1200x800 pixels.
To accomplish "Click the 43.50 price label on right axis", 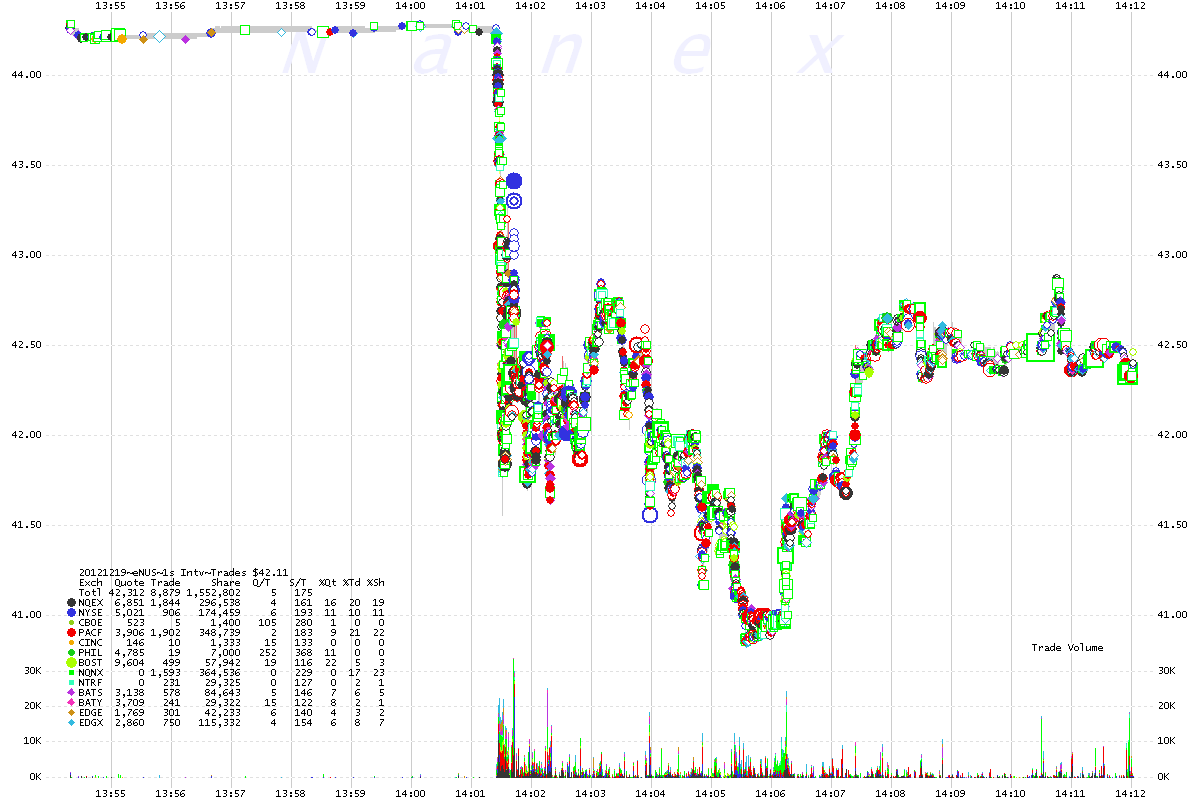I will point(1174,165).
